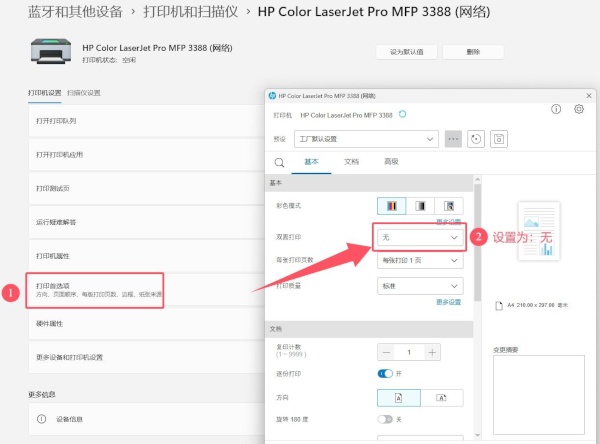The width and height of the screenshot is (600, 444).
Task: Click the 变更摘要 summary box
Action: 539,395
